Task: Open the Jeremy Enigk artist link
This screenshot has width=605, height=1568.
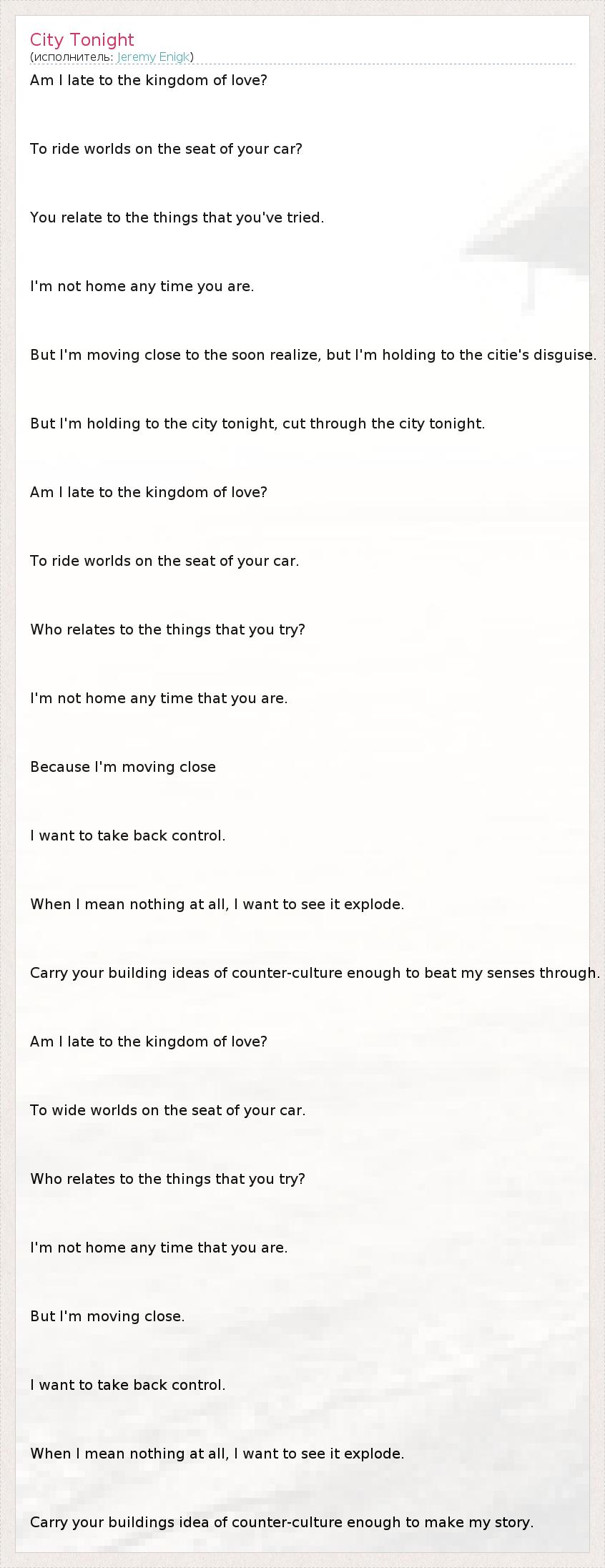Action: point(154,57)
